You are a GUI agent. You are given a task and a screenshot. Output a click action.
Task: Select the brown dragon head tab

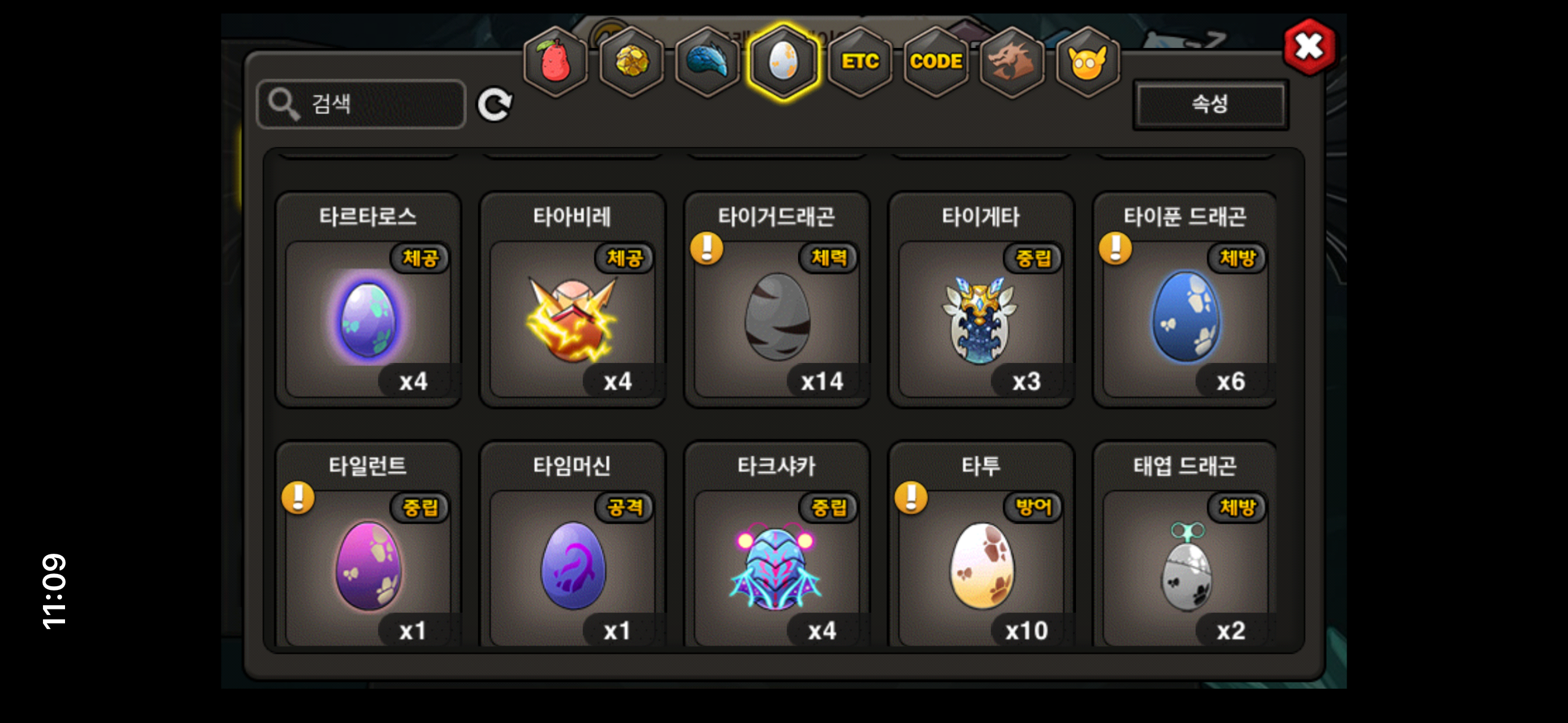point(1012,61)
